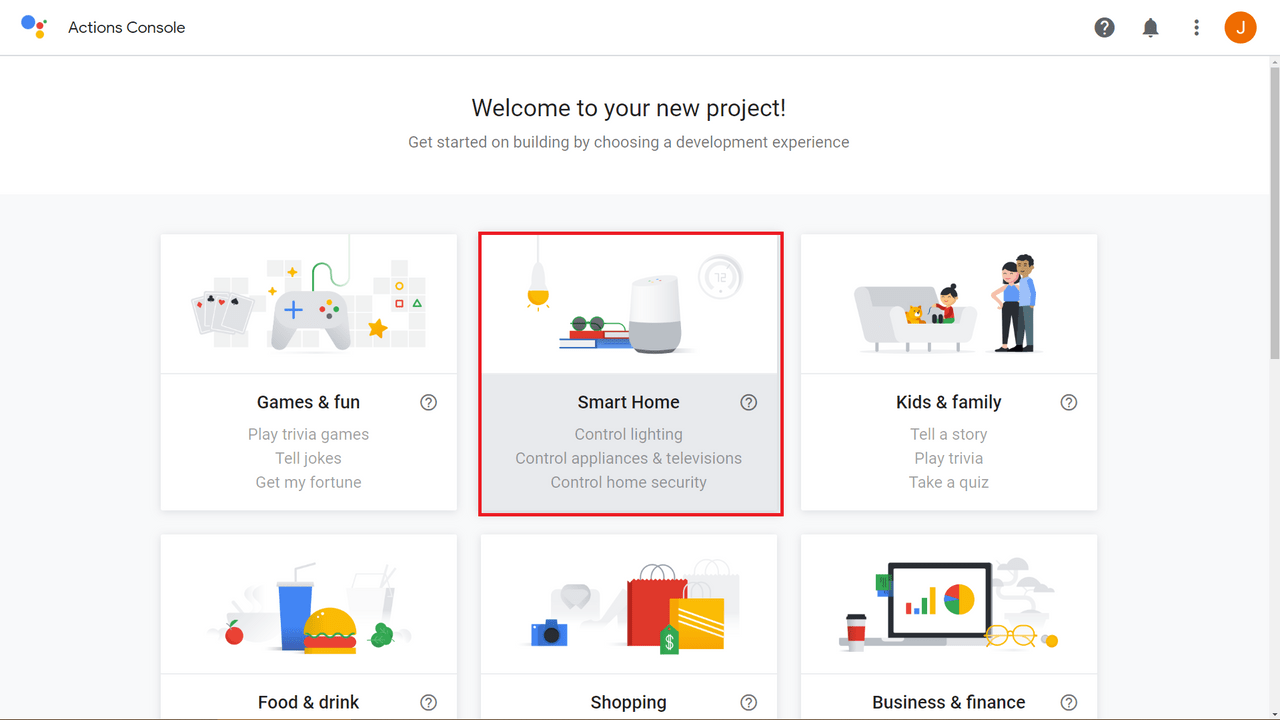
Task: Click 'Play trivia' under Kids & family
Action: point(949,458)
